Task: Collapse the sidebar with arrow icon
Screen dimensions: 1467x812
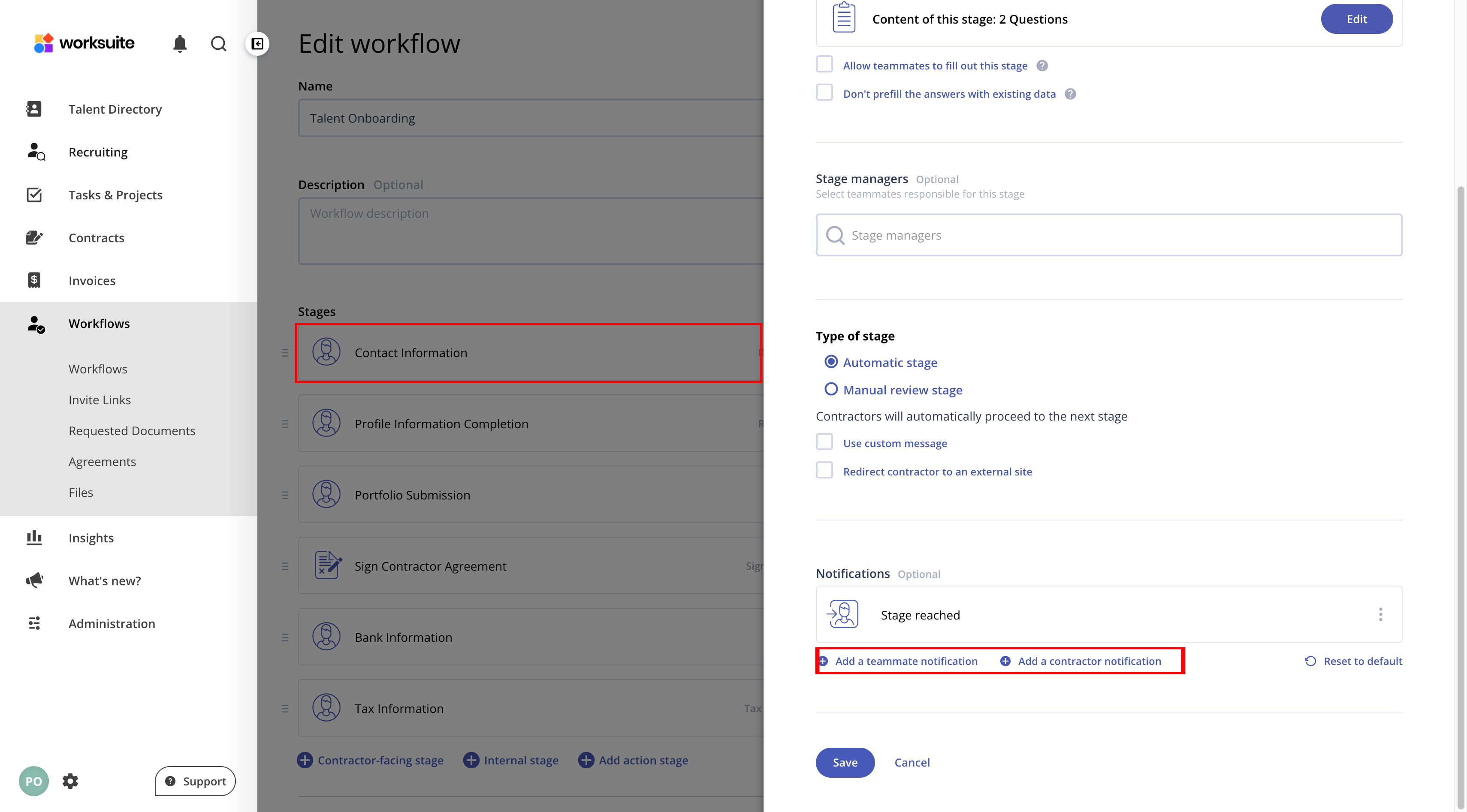Action: [257, 44]
